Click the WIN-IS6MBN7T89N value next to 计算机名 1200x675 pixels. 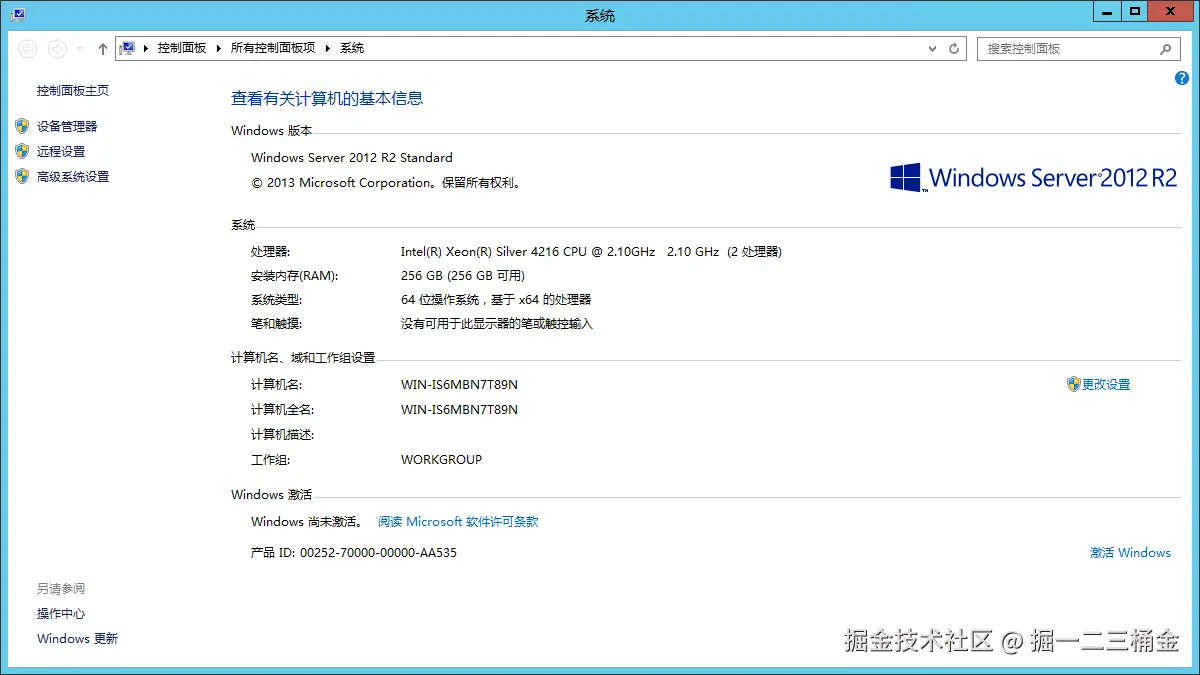click(x=459, y=385)
